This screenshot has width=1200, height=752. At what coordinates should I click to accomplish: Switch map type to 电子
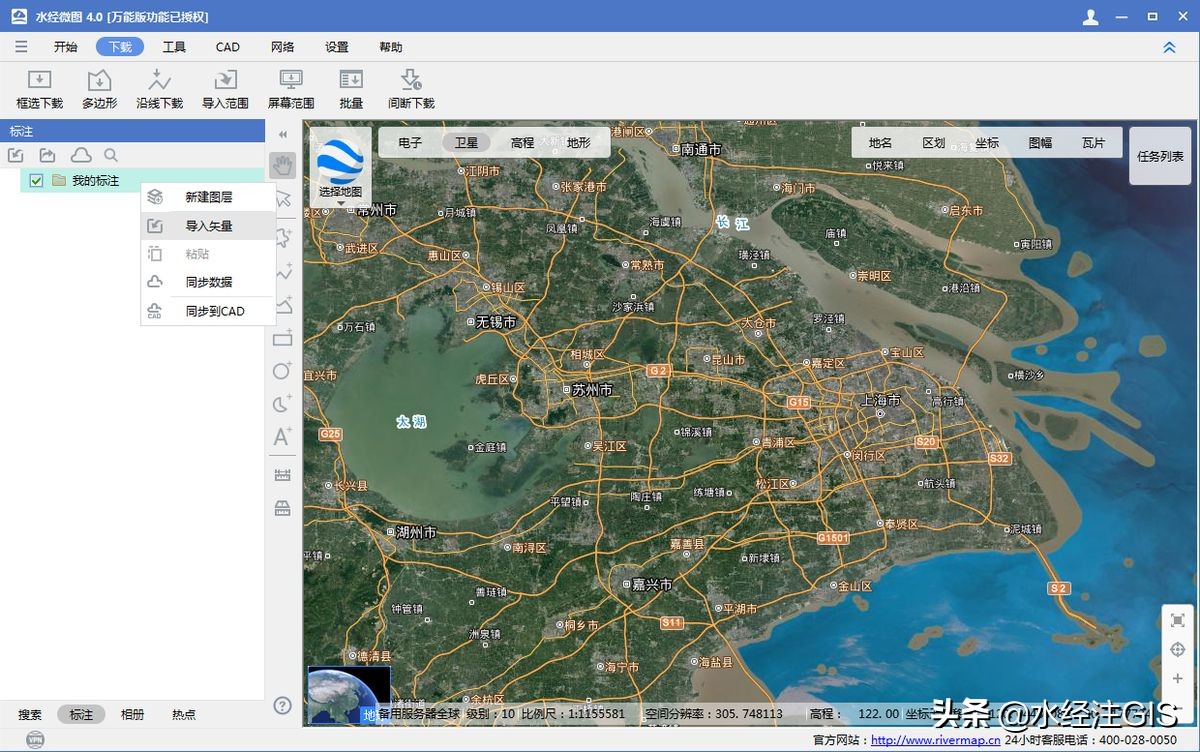(410, 143)
